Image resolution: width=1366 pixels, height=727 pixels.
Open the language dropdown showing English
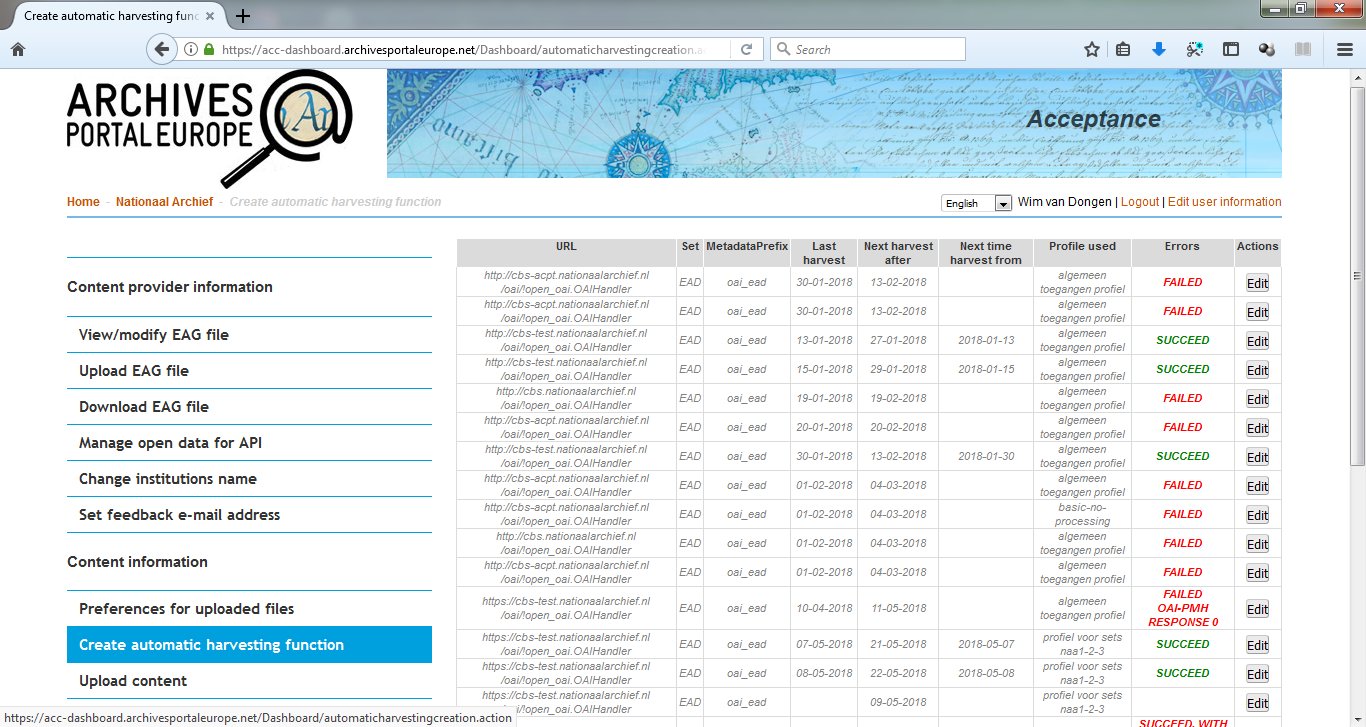pos(977,203)
